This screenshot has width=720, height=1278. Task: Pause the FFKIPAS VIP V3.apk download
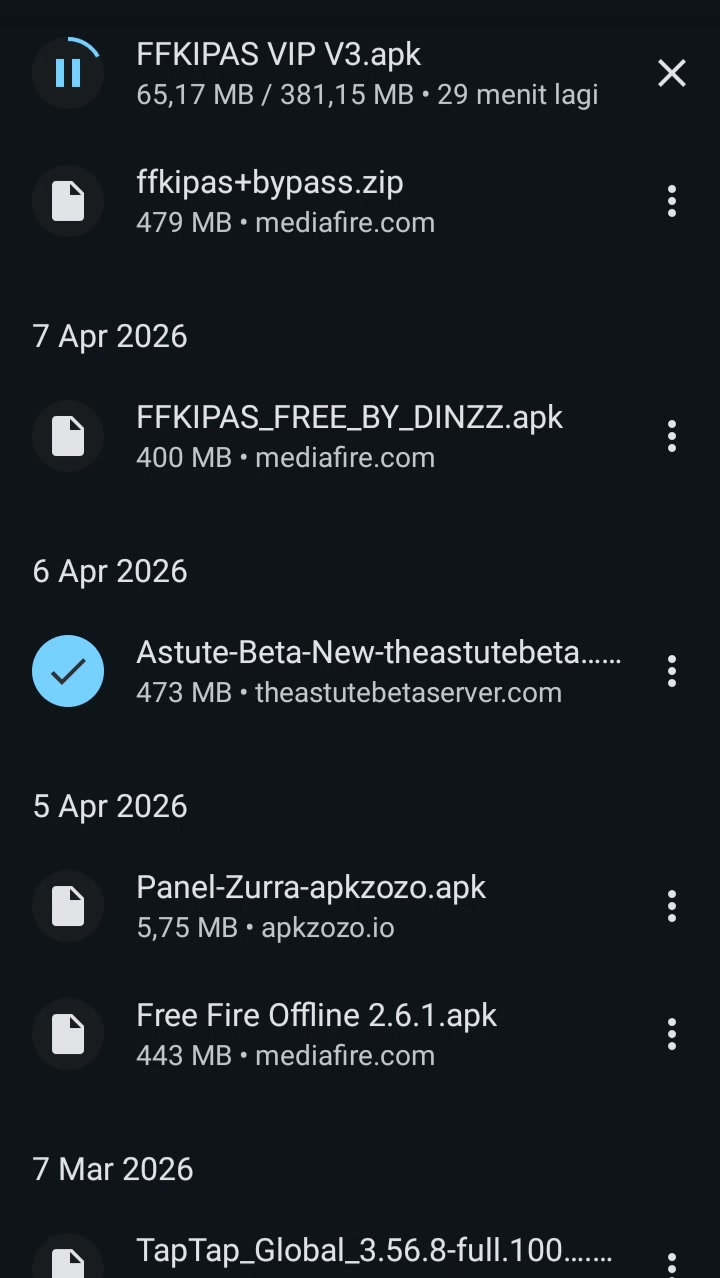[x=68, y=72]
